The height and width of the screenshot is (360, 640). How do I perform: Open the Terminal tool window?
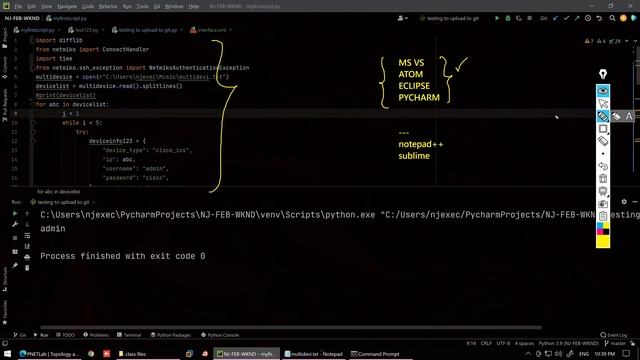point(129,335)
